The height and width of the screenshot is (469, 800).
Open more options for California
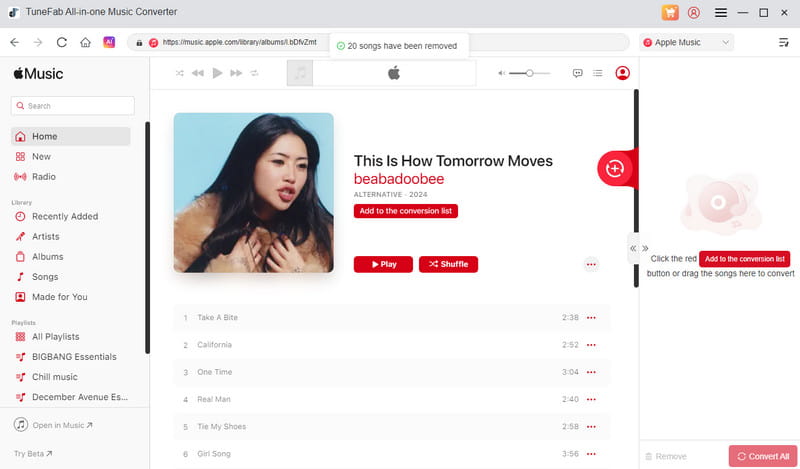[591, 345]
